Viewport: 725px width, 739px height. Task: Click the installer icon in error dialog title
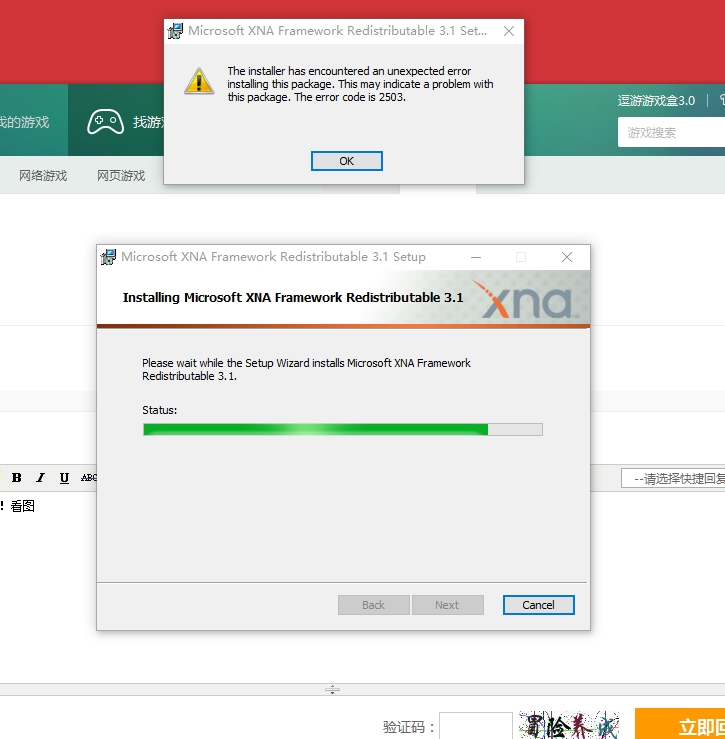tap(175, 31)
